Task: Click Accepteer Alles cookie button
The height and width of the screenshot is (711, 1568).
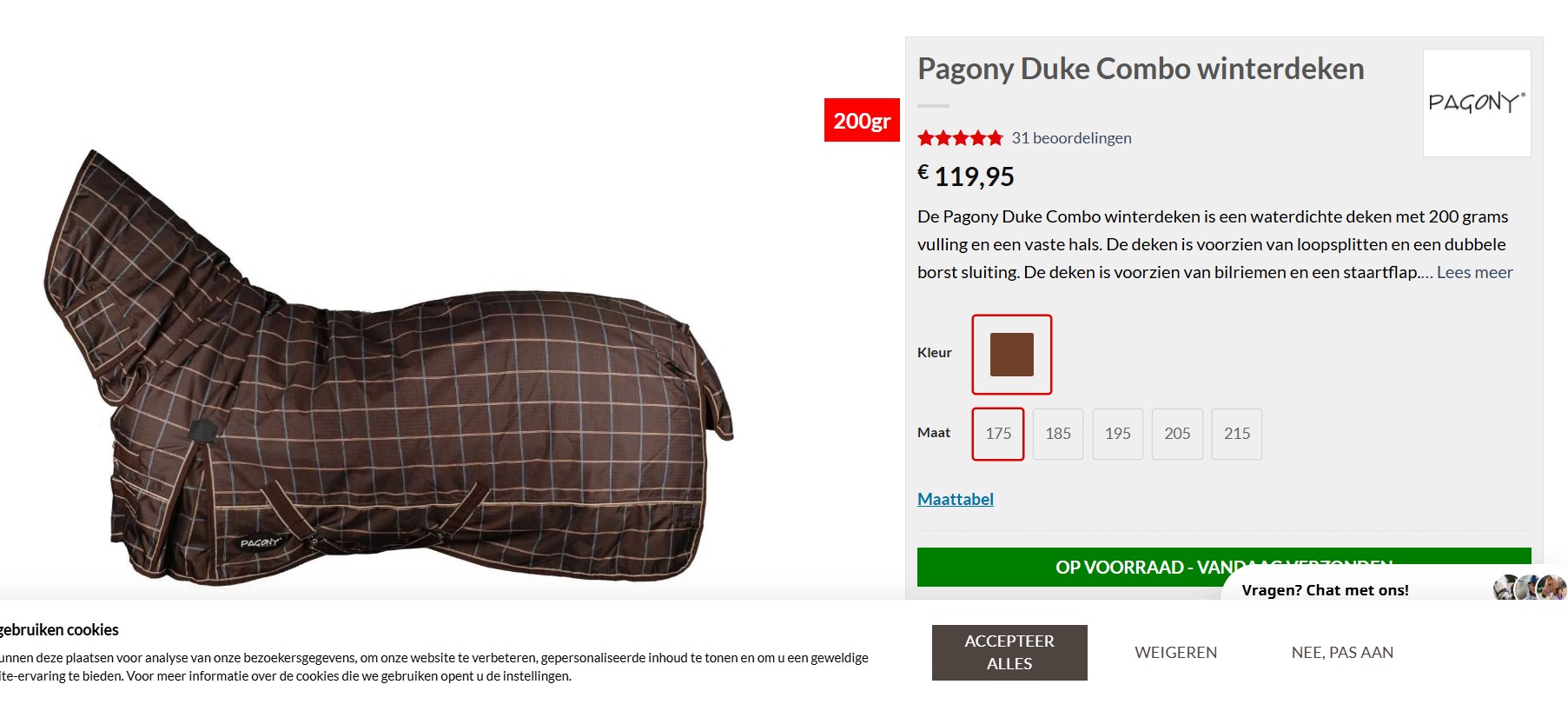Action: pyautogui.click(x=1009, y=653)
